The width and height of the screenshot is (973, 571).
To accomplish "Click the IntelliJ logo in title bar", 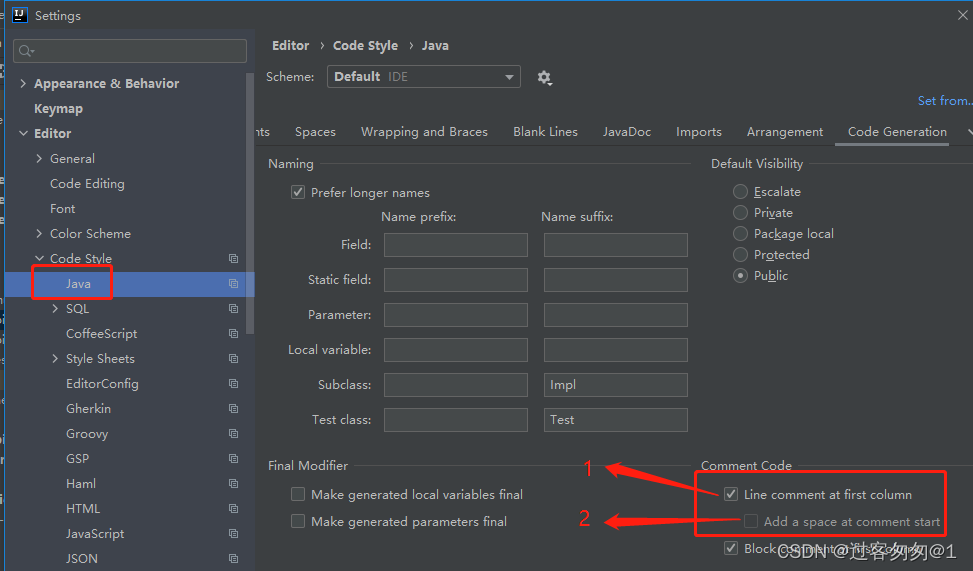I will (x=20, y=15).
